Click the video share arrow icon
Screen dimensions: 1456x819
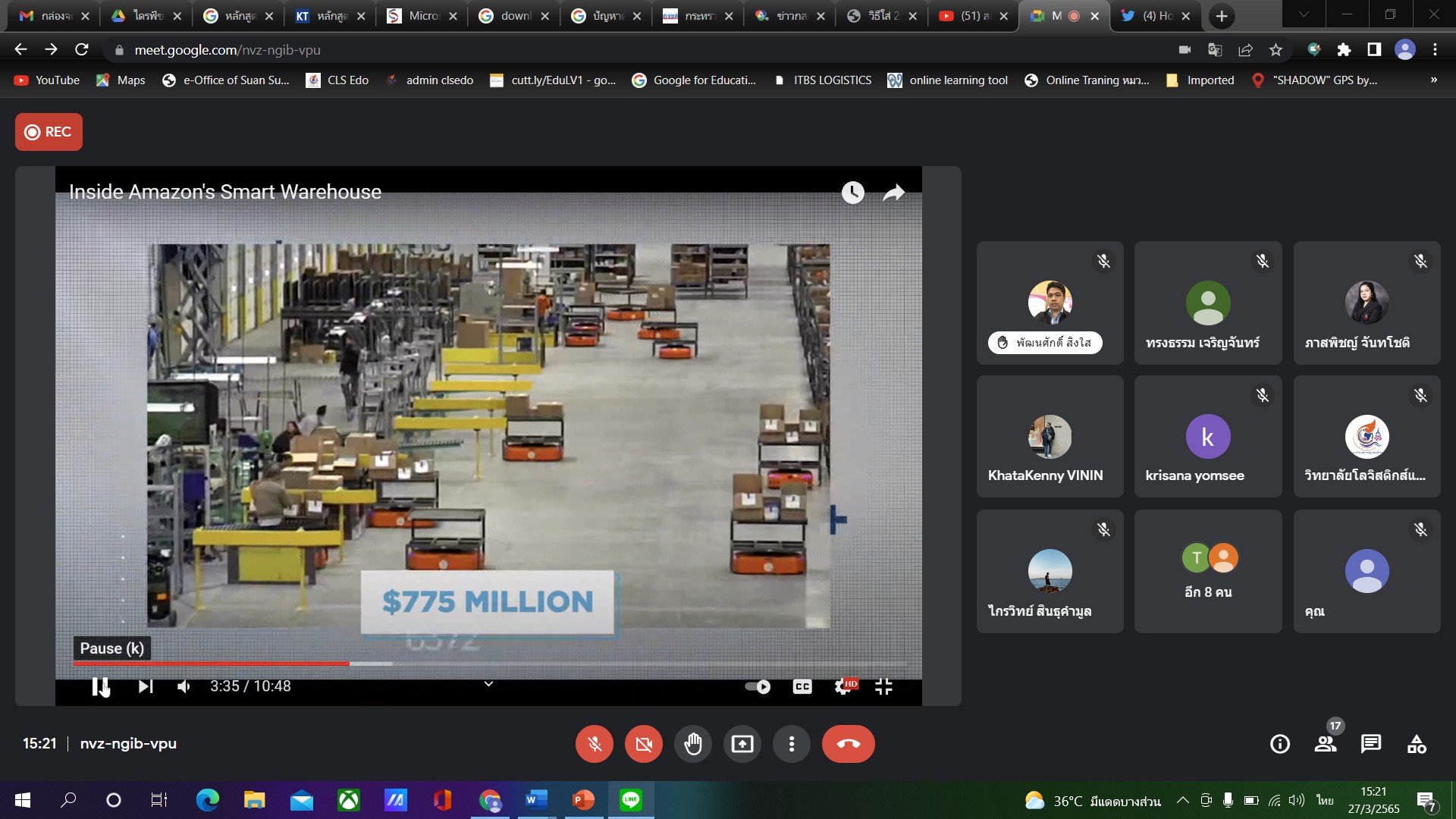point(894,193)
